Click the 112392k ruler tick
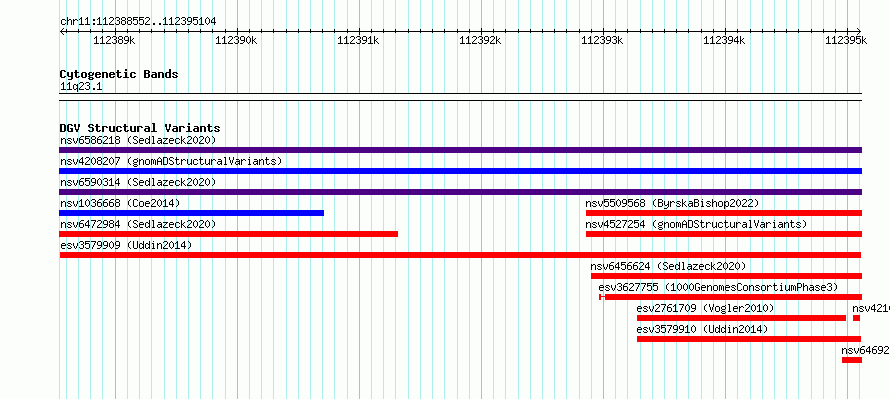Screen dimensions: 890x399 click(x=481, y=40)
